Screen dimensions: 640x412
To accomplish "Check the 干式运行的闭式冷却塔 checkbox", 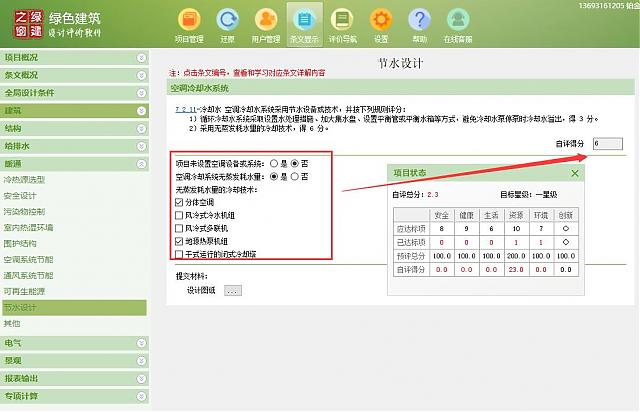I will pyautogui.click(x=179, y=254).
